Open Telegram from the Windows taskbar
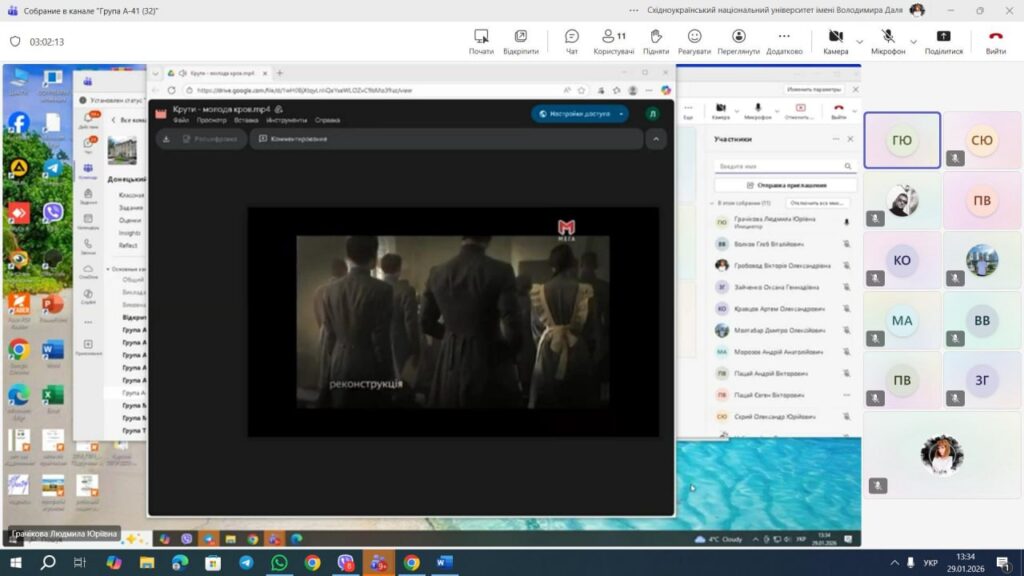 246,563
